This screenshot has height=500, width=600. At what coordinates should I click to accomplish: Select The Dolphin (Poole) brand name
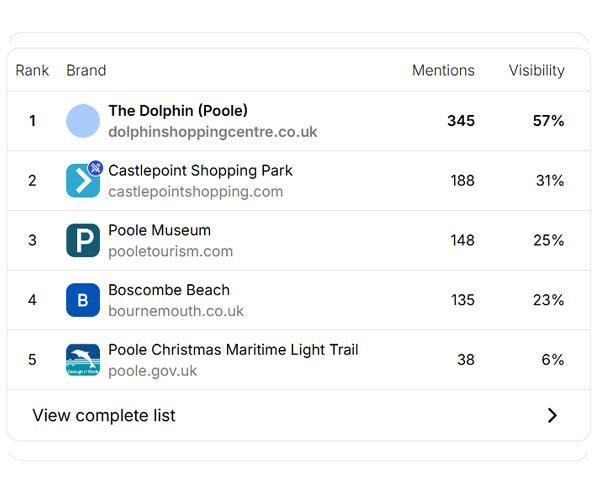[178, 110]
